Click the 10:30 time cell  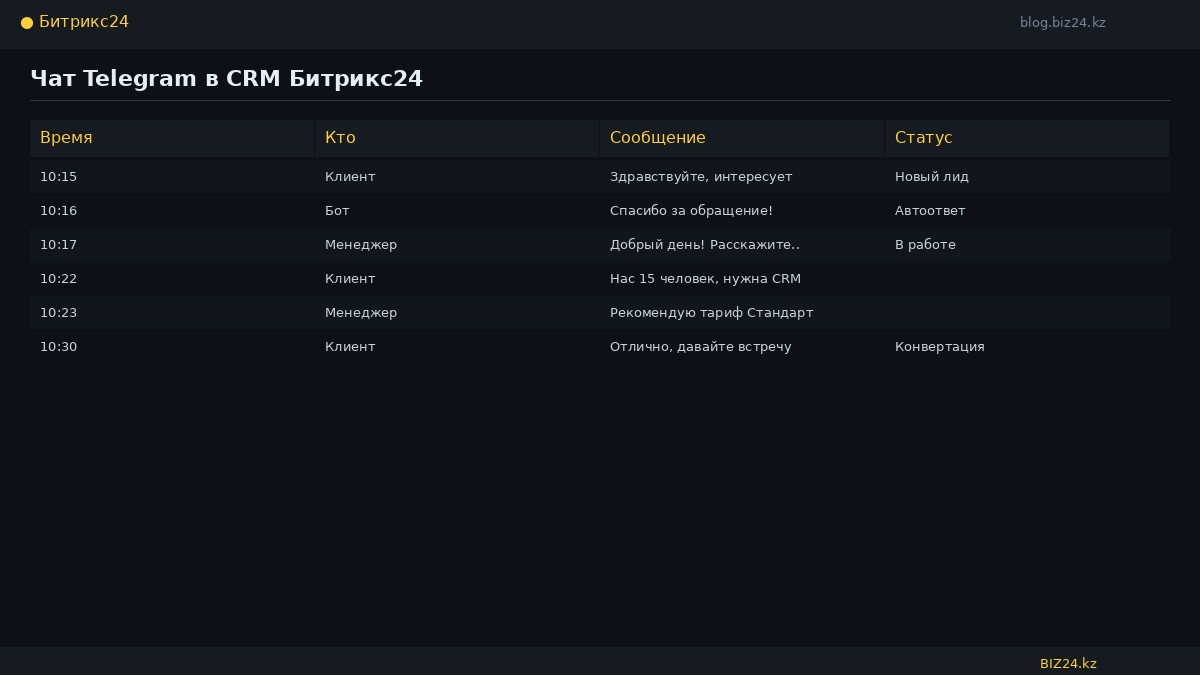(x=58, y=347)
